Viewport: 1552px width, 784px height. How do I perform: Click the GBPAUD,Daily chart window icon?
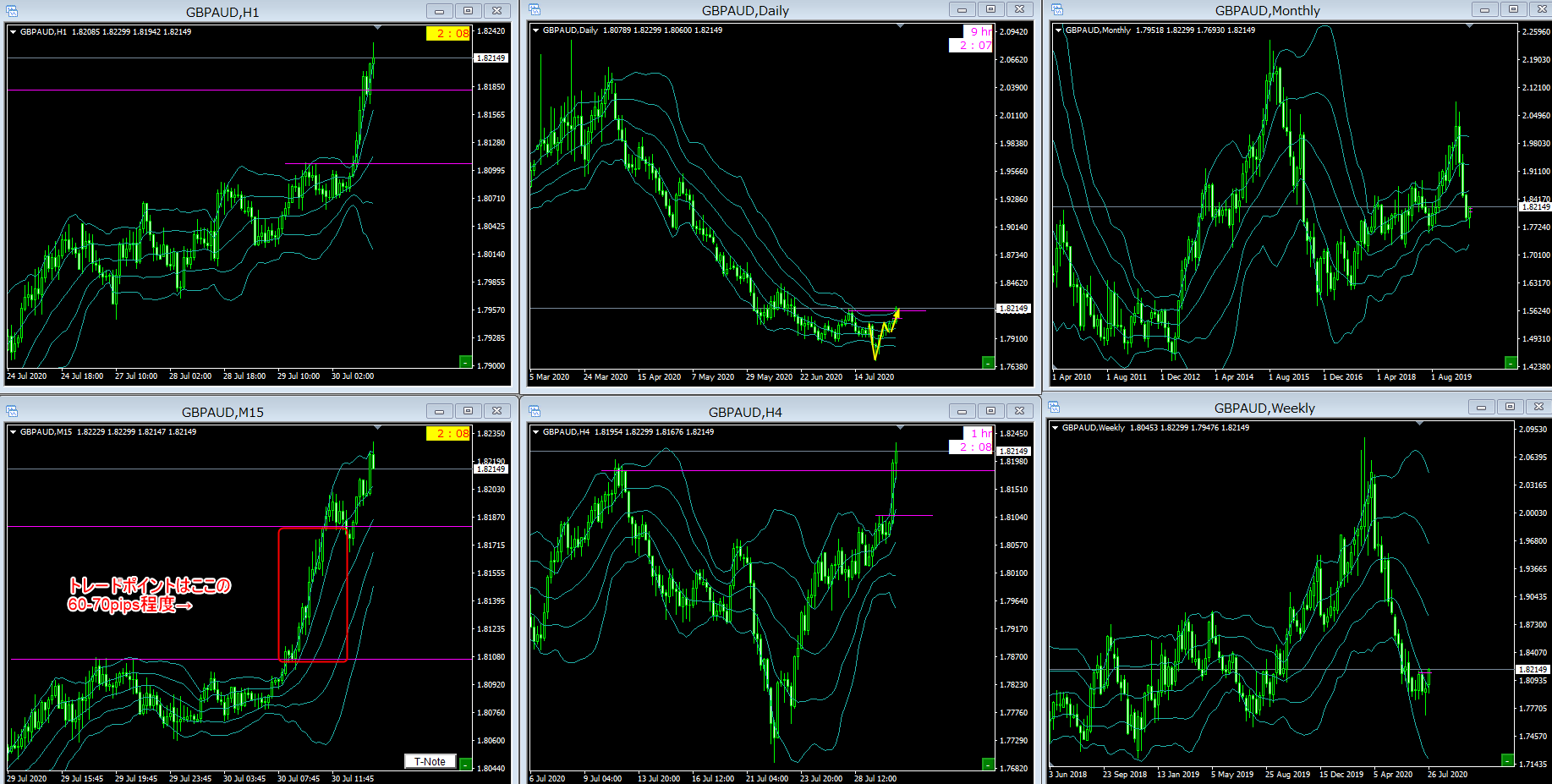(x=535, y=10)
